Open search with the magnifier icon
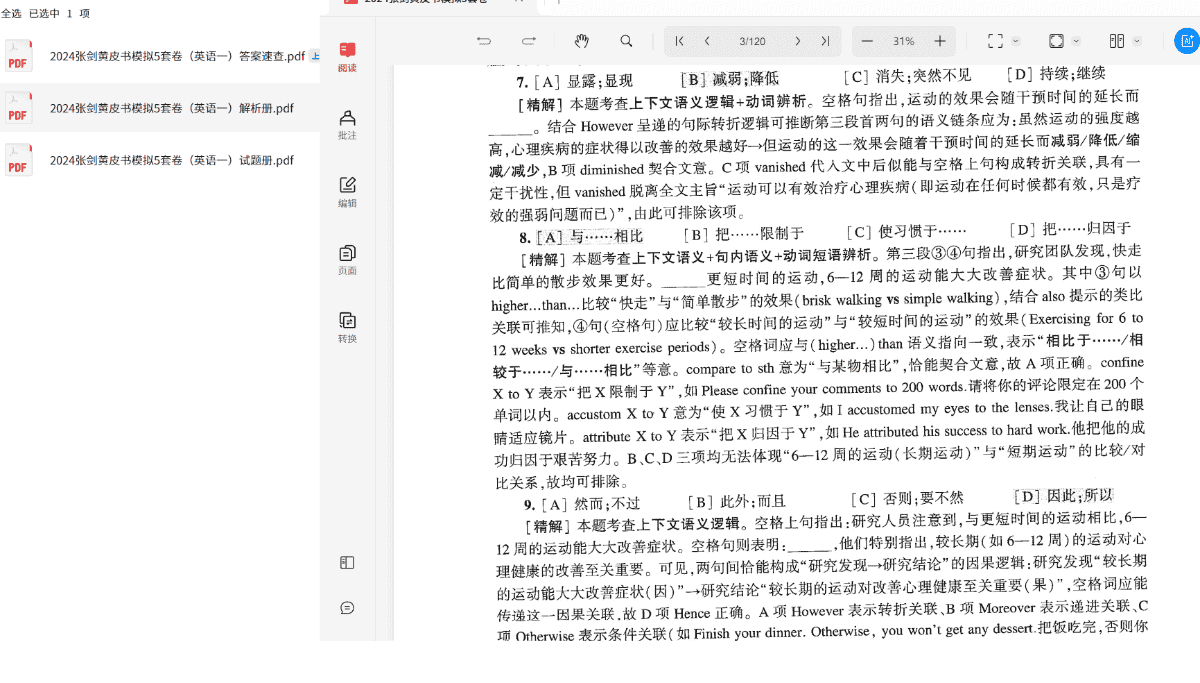The image size is (1200, 683). 626,41
